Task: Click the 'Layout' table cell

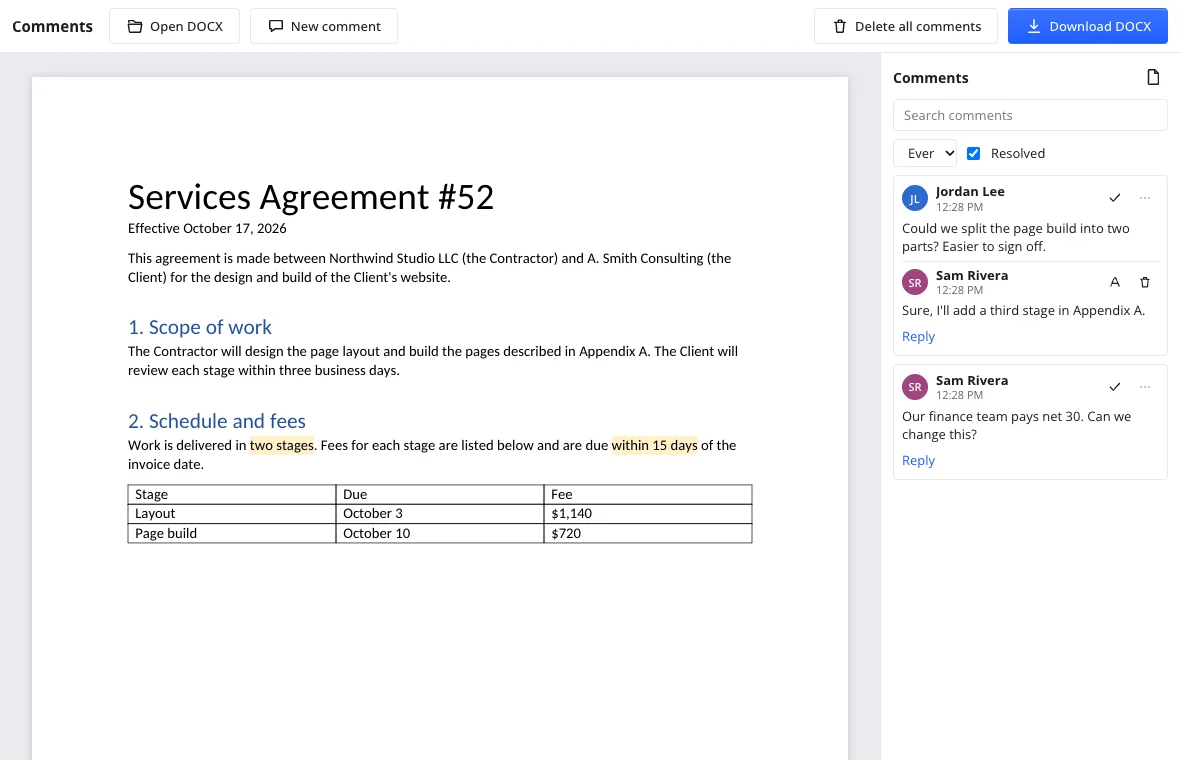Action: click(232, 514)
